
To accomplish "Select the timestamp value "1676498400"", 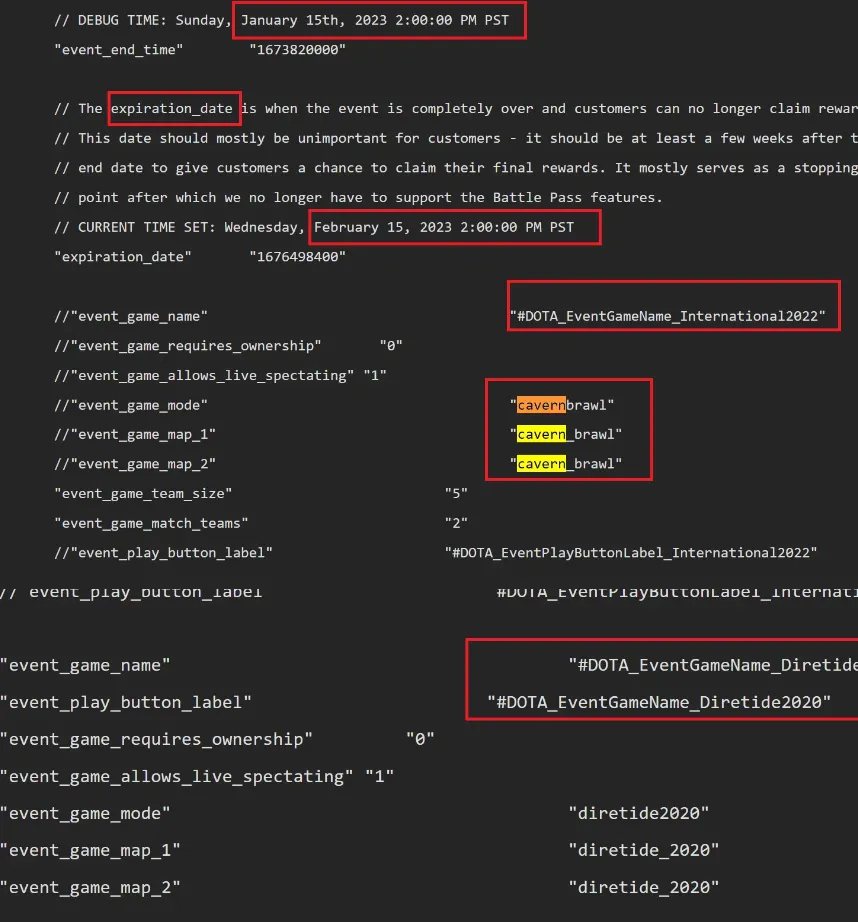I will tap(298, 257).
